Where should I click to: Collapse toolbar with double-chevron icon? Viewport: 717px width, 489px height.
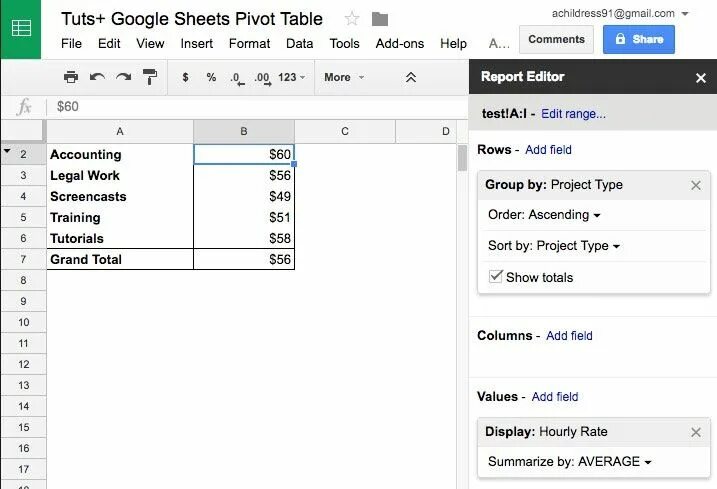point(410,77)
